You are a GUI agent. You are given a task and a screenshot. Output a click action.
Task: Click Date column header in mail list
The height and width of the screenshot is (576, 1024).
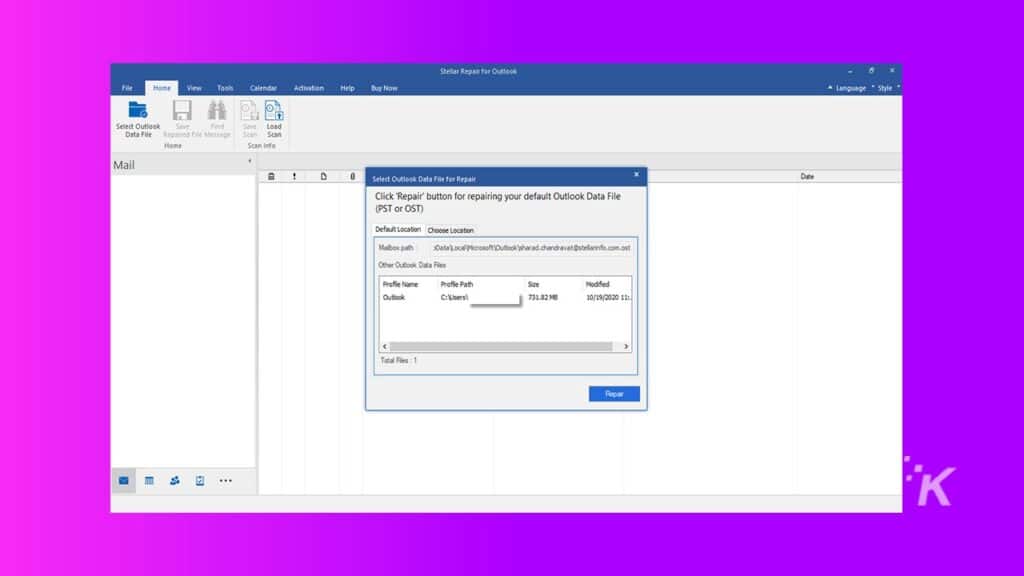[x=807, y=176]
